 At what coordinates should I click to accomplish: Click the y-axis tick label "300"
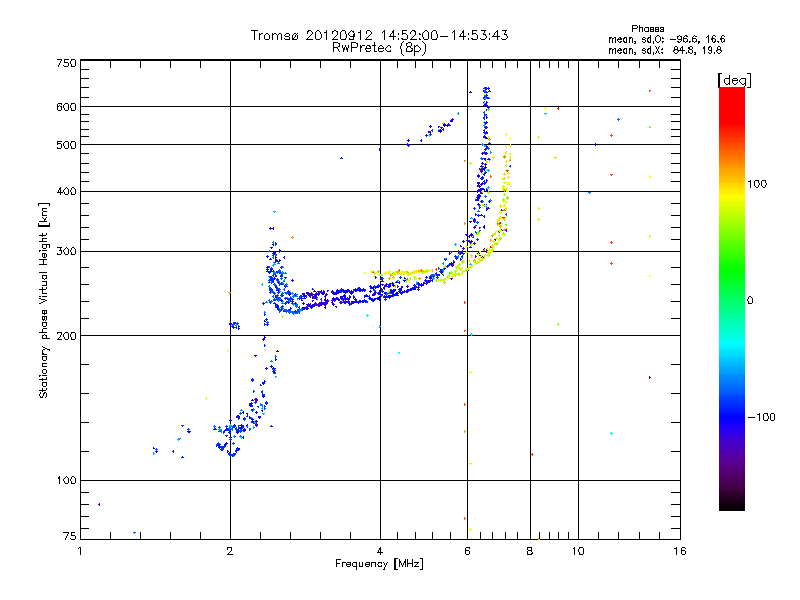[x=67, y=252]
